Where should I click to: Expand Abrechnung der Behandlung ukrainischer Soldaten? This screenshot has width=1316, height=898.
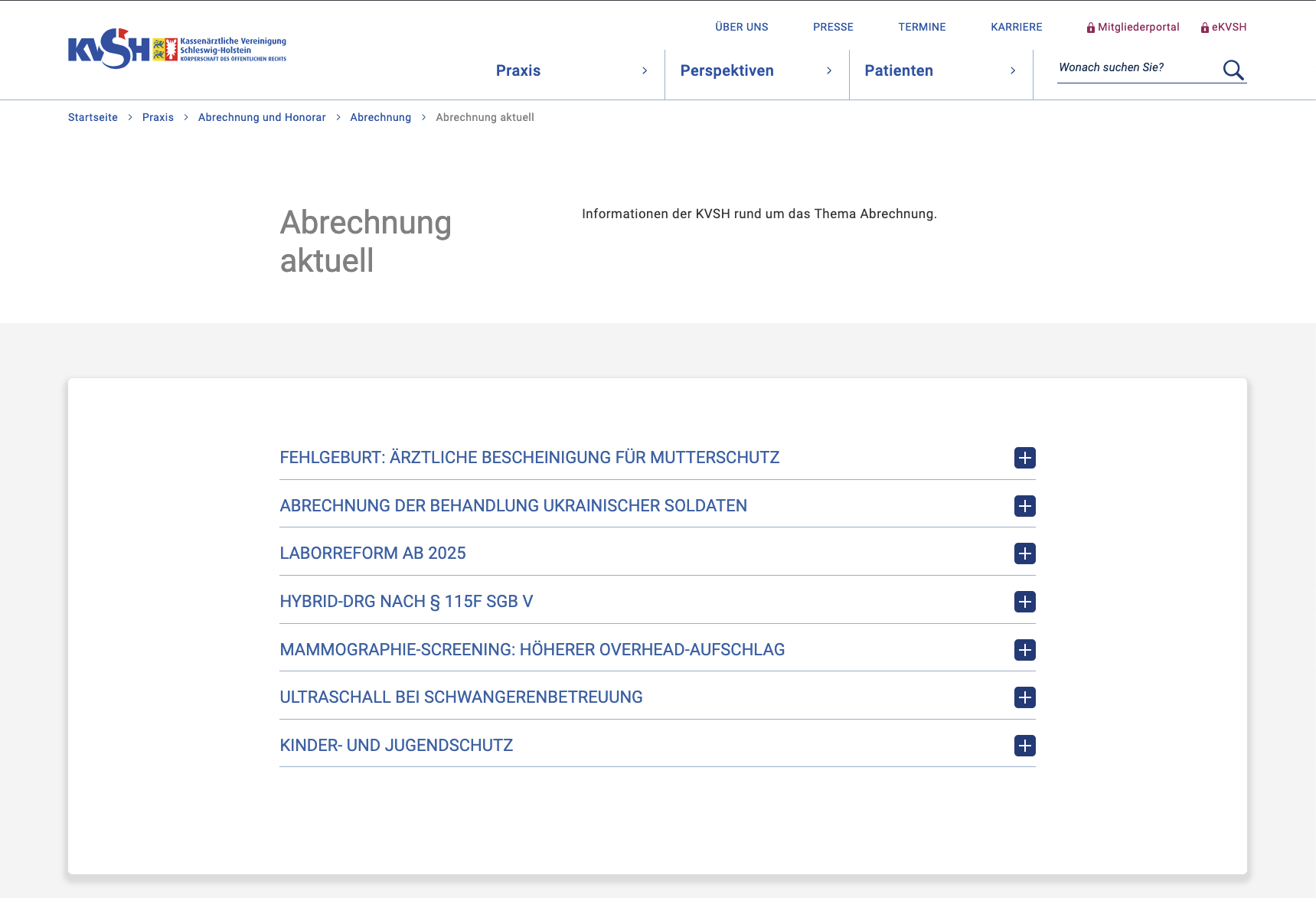pos(513,506)
